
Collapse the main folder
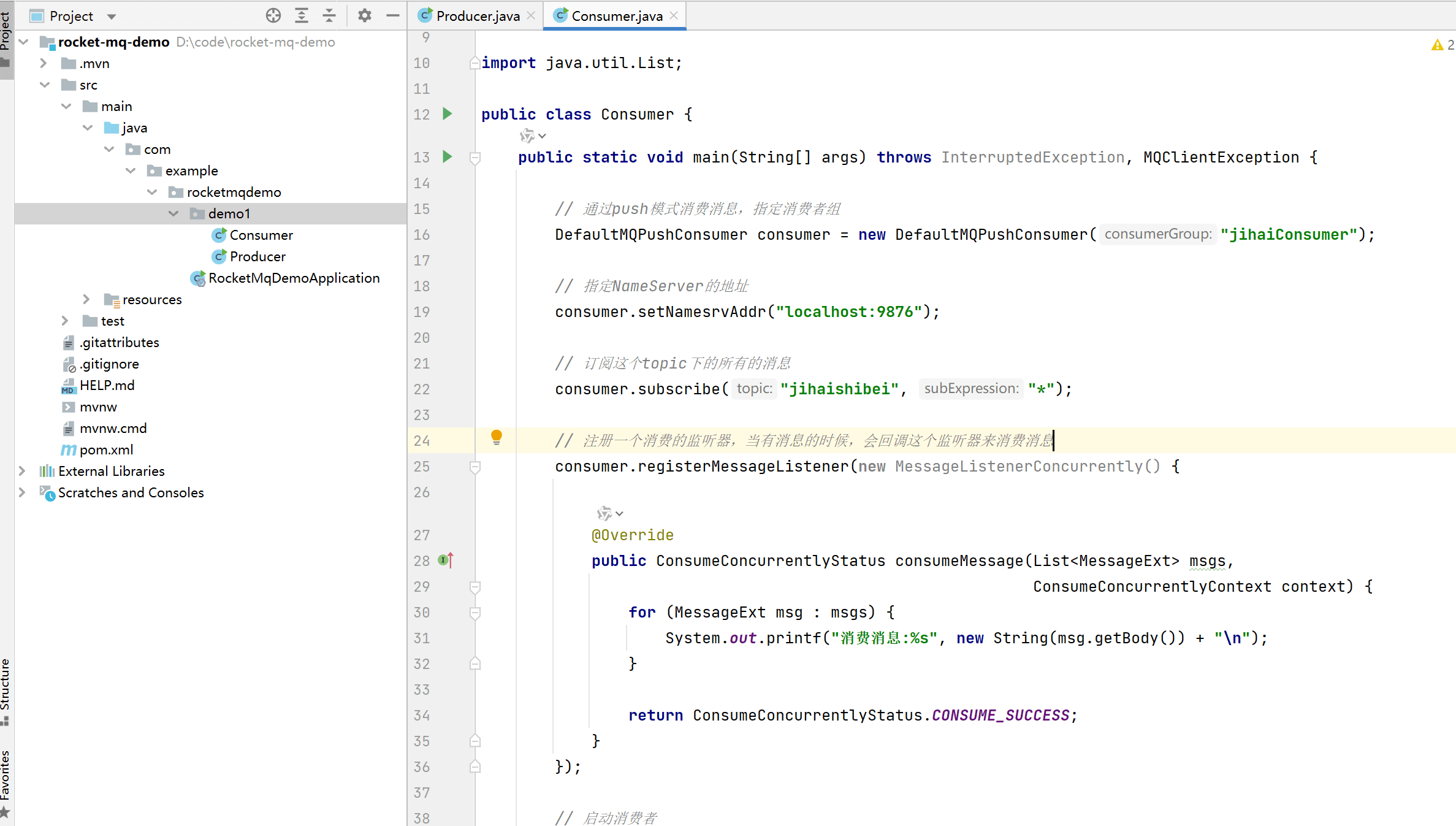66,106
